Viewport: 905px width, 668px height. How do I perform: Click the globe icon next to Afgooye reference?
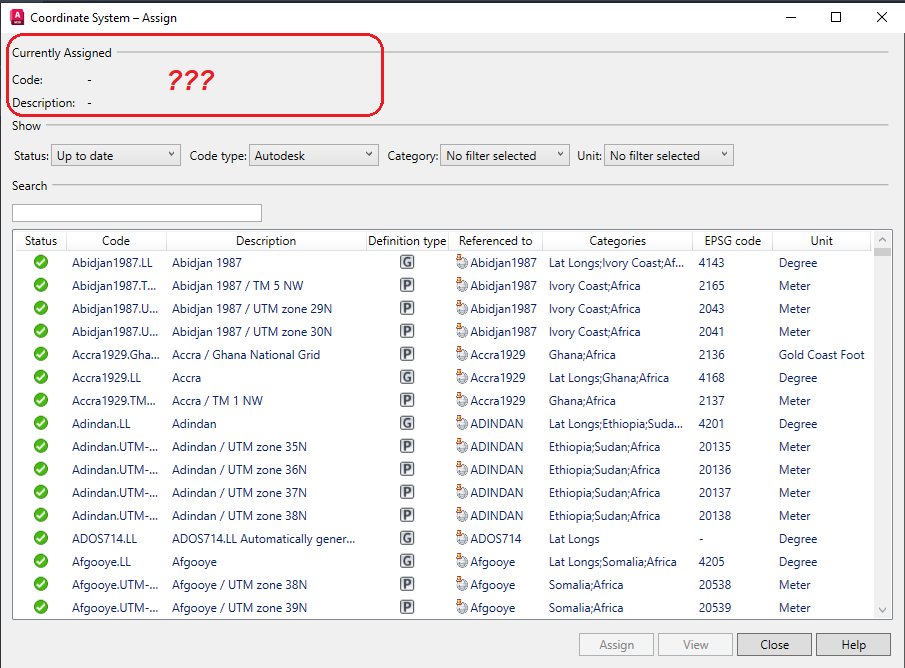[462, 561]
